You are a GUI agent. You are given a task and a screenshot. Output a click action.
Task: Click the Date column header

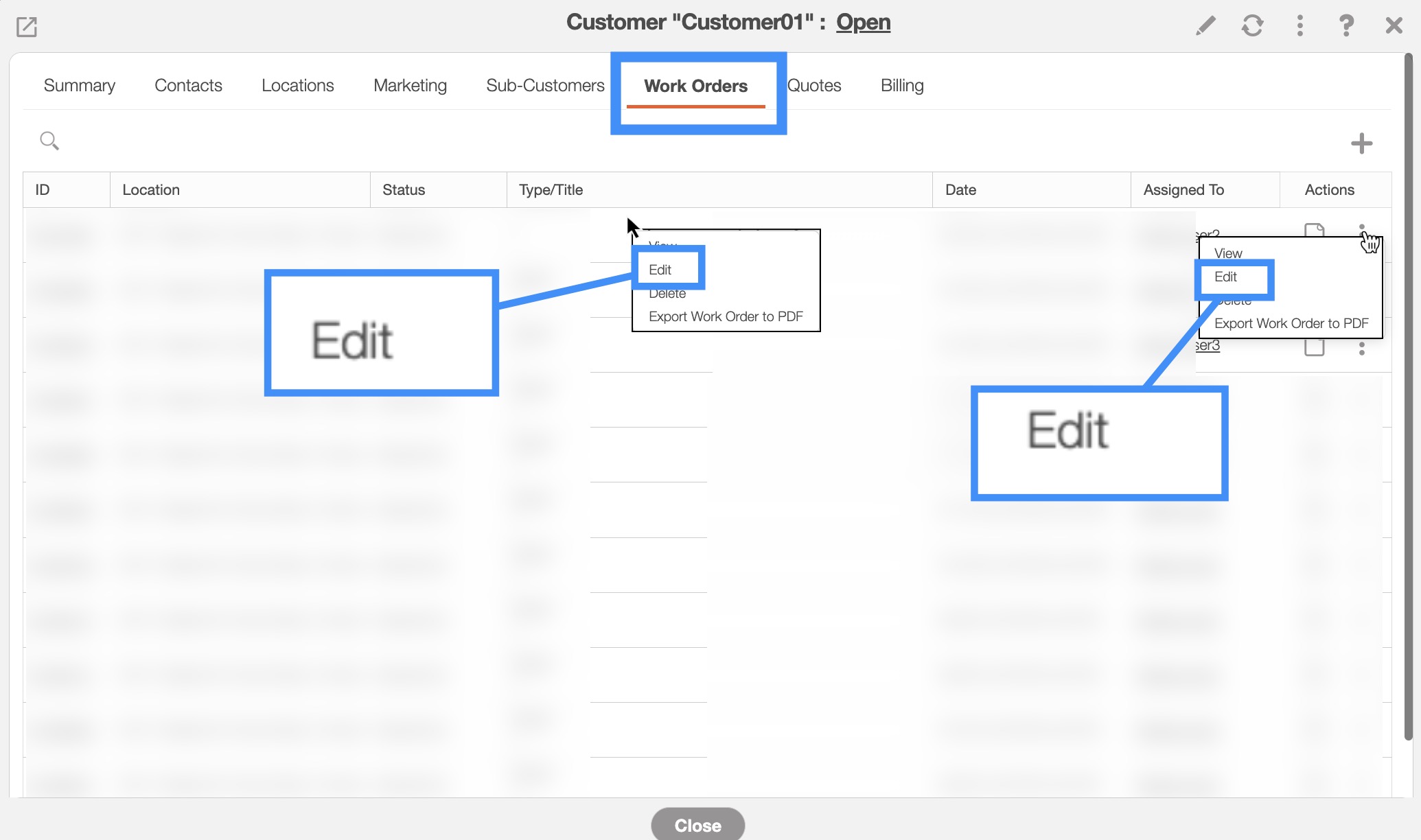tap(960, 190)
